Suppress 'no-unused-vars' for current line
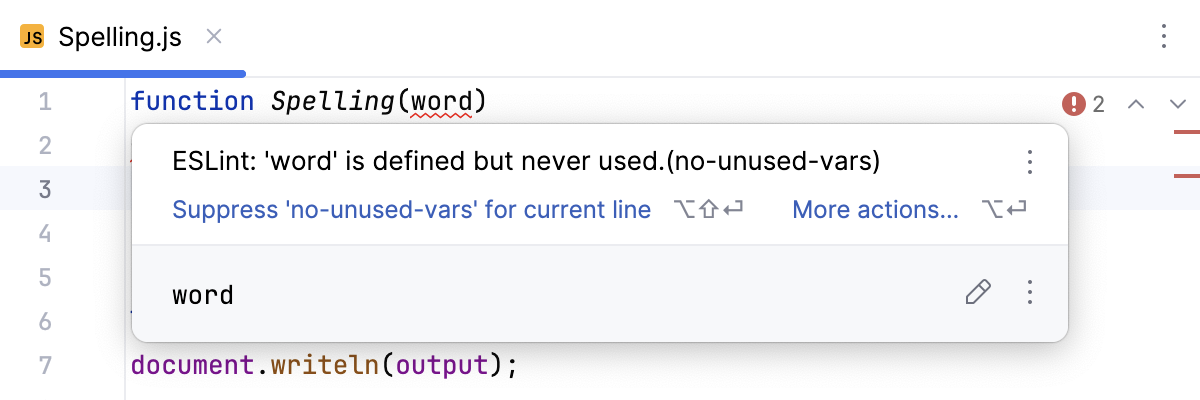Image resolution: width=1200 pixels, height=400 pixels. [411, 210]
